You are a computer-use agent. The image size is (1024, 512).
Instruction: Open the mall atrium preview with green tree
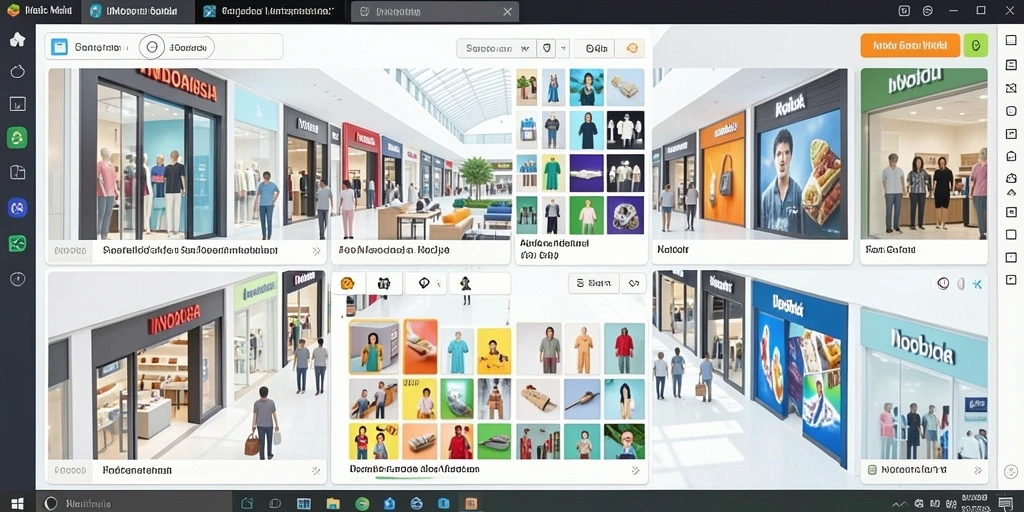click(x=421, y=154)
